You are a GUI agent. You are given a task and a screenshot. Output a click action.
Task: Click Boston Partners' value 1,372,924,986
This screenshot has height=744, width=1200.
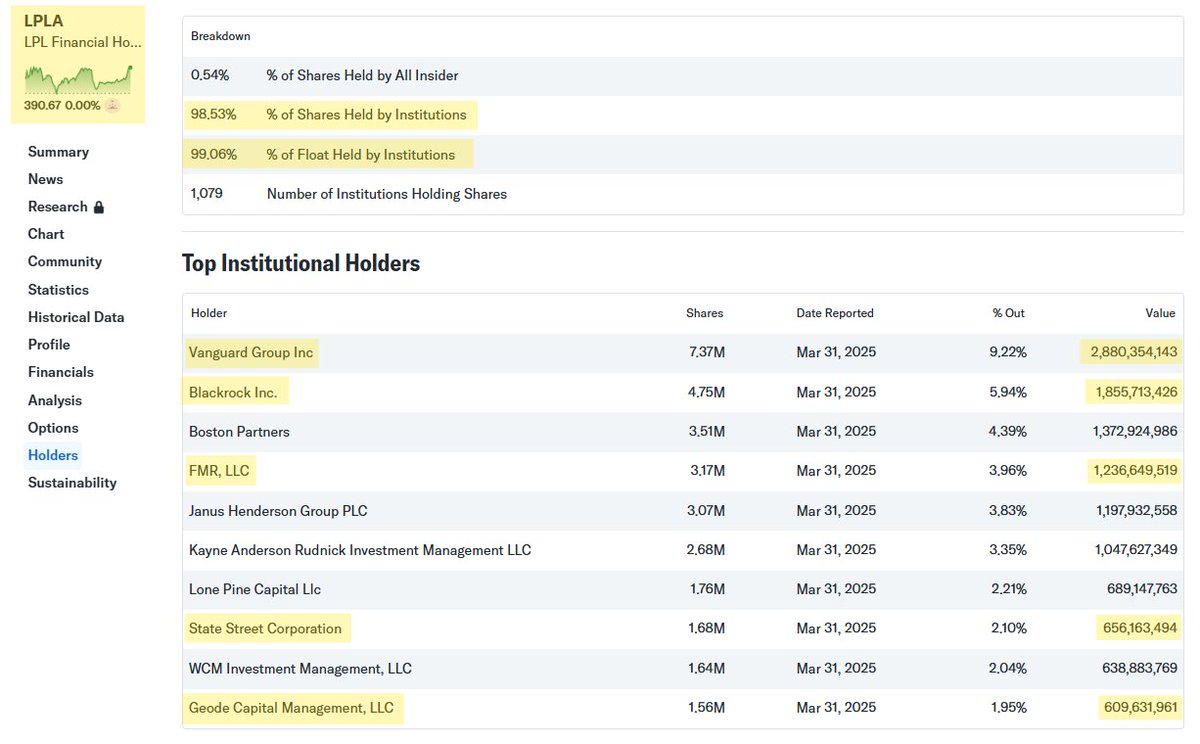pos(1135,432)
